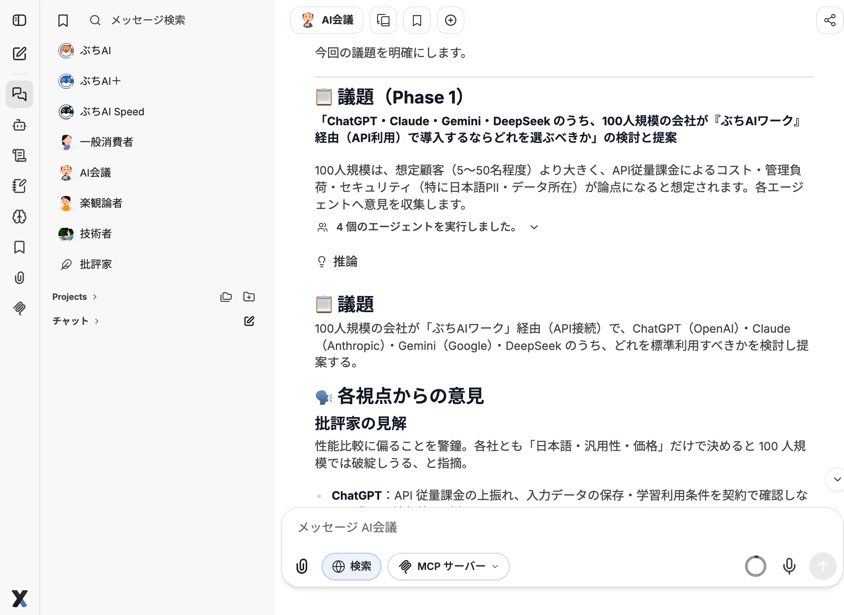
Task: Open the AI会議 model selector in the header
Action: pyautogui.click(x=327, y=20)
